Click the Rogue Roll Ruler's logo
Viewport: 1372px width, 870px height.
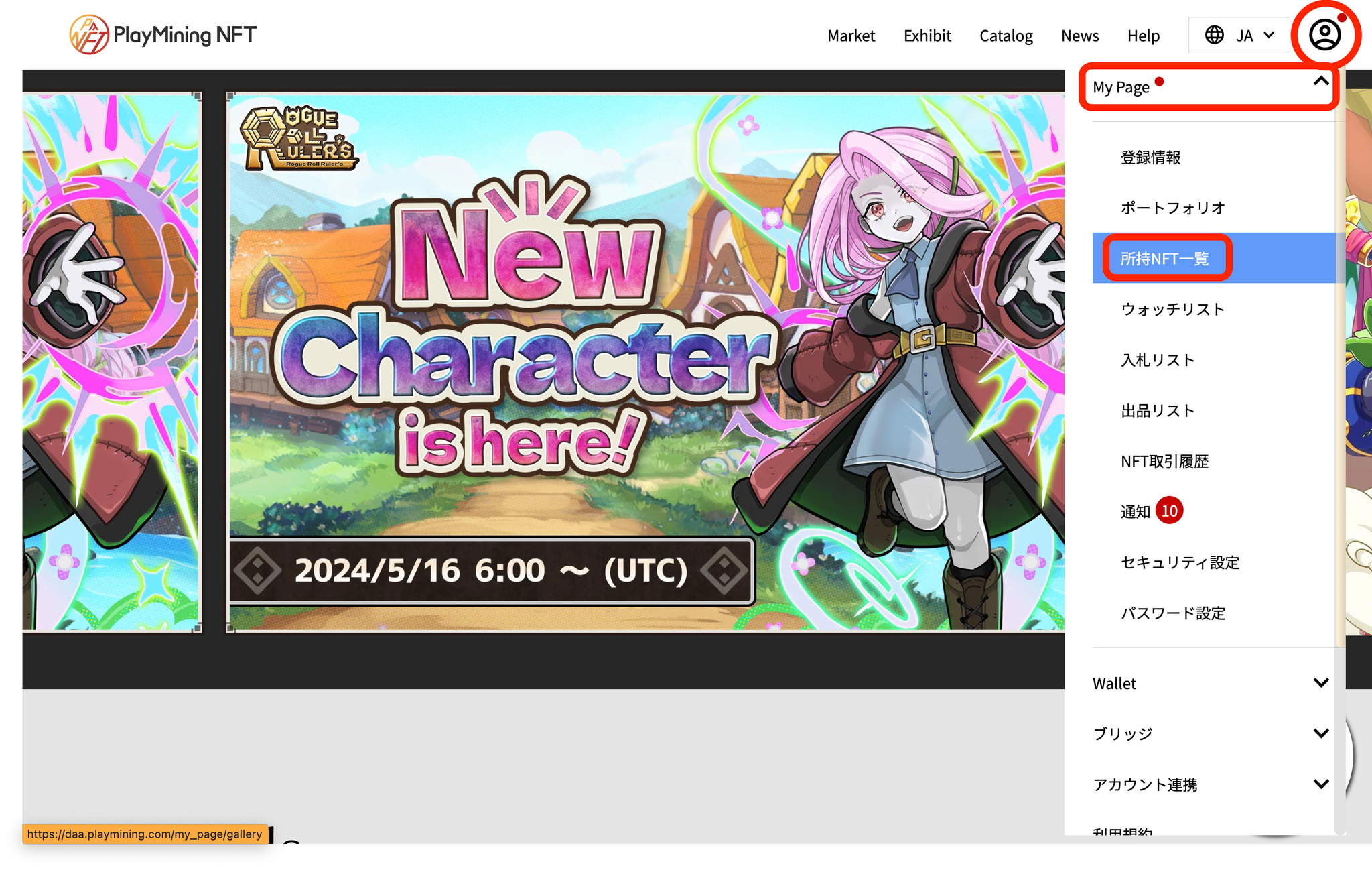299,139
